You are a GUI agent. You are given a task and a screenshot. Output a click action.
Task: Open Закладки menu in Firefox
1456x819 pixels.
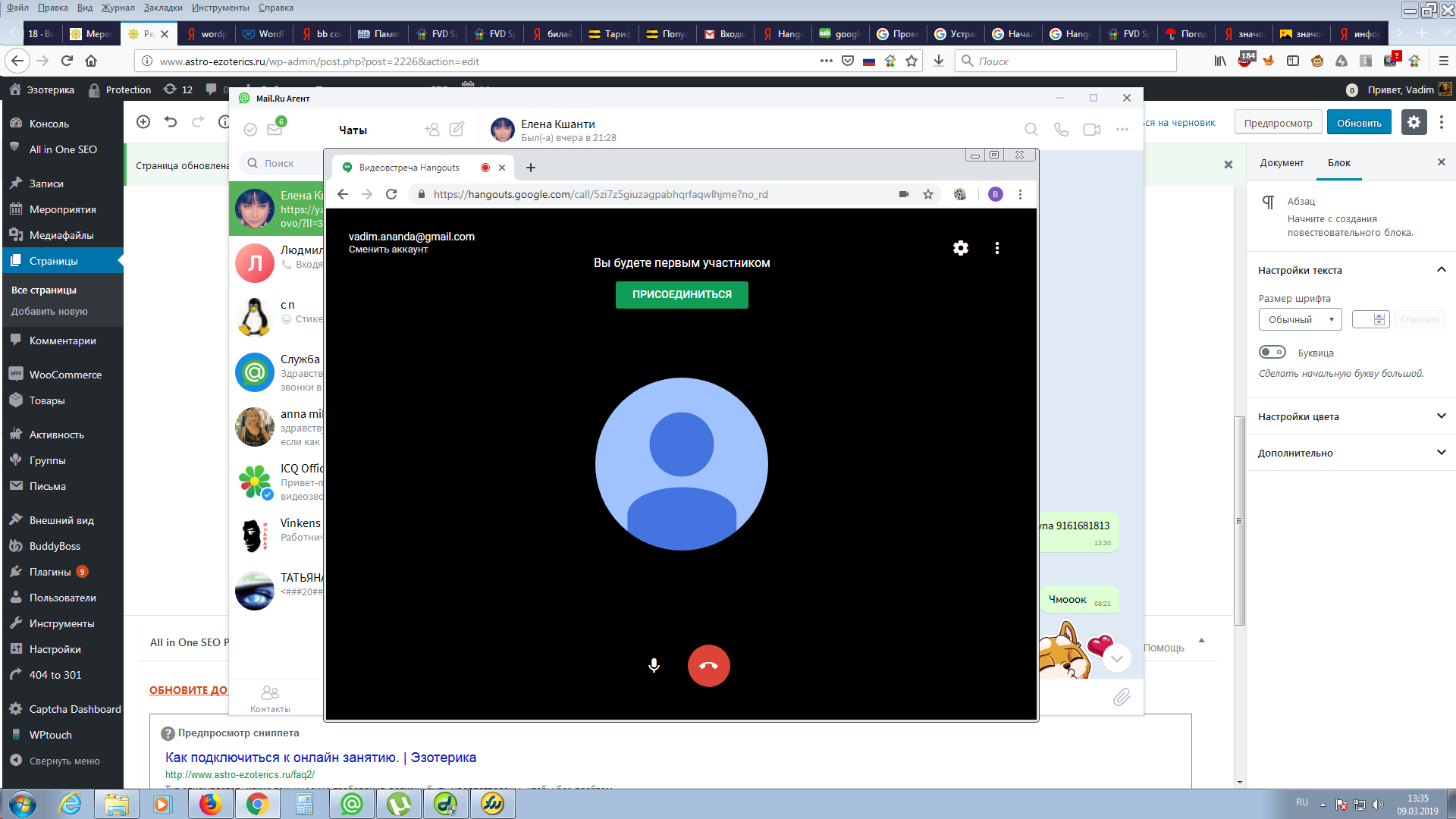tap(162, 8)
